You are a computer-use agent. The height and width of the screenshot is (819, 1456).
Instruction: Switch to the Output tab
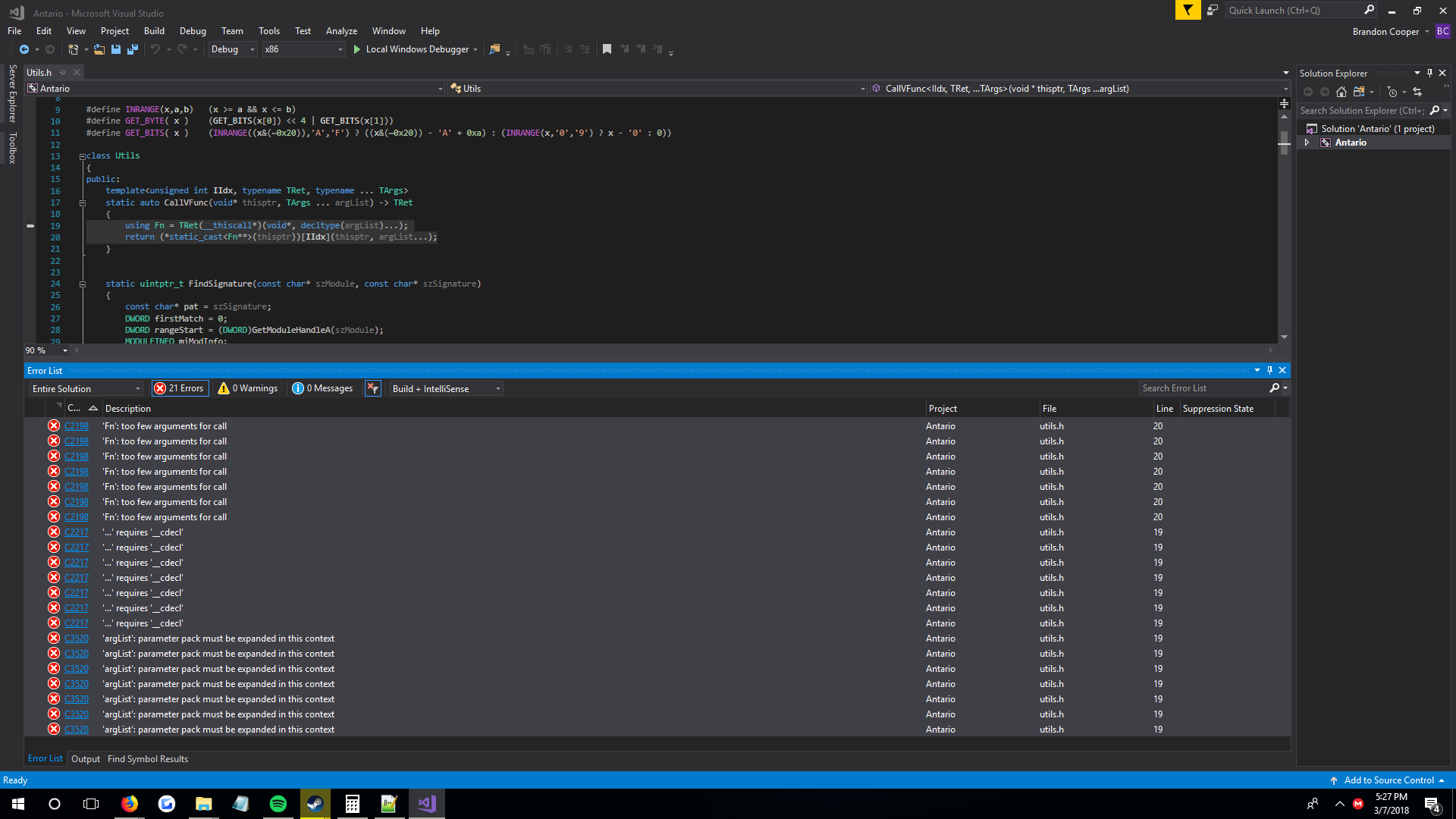[86, 759]
